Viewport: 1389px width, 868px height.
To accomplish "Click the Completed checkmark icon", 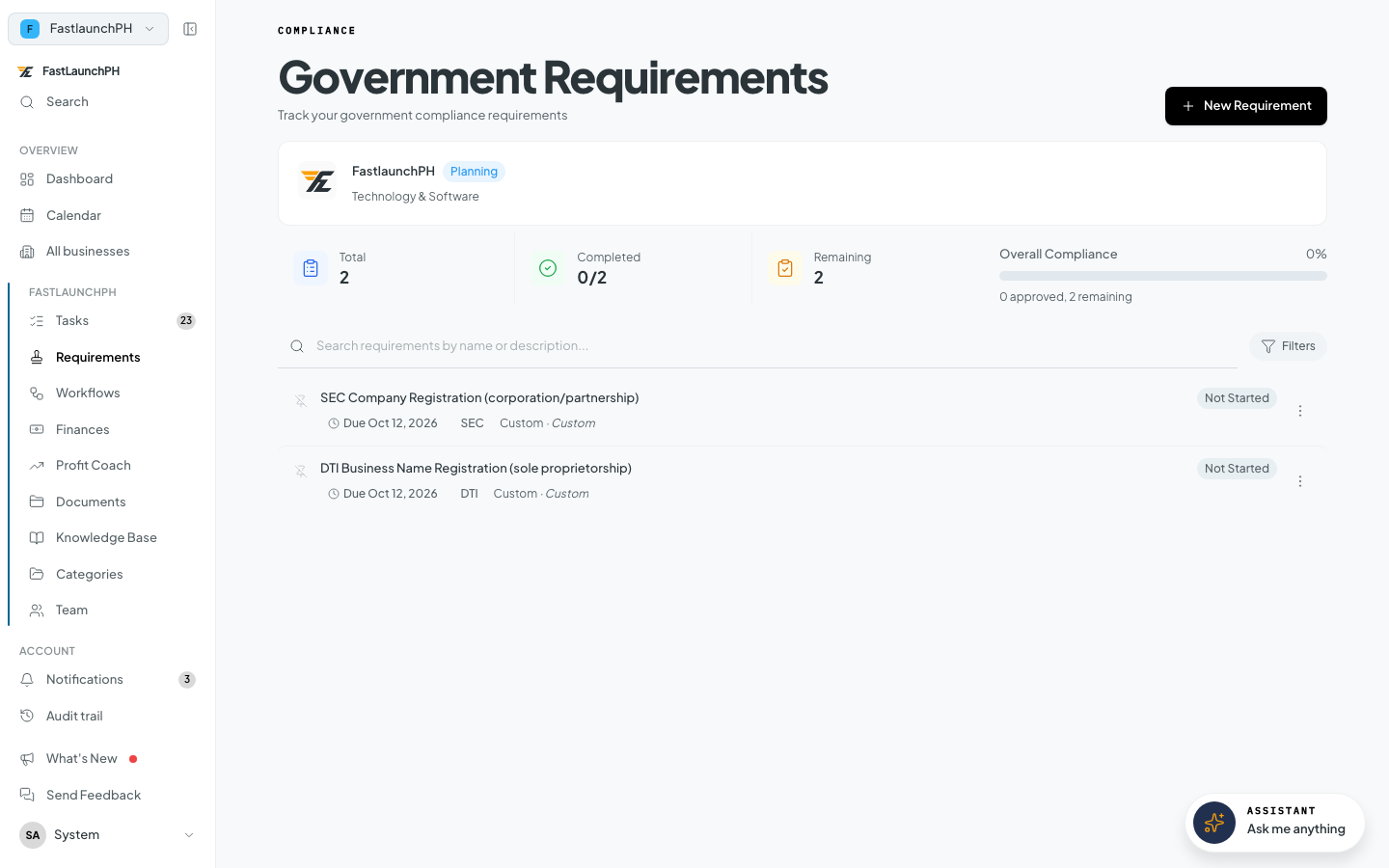I will 548,268.
